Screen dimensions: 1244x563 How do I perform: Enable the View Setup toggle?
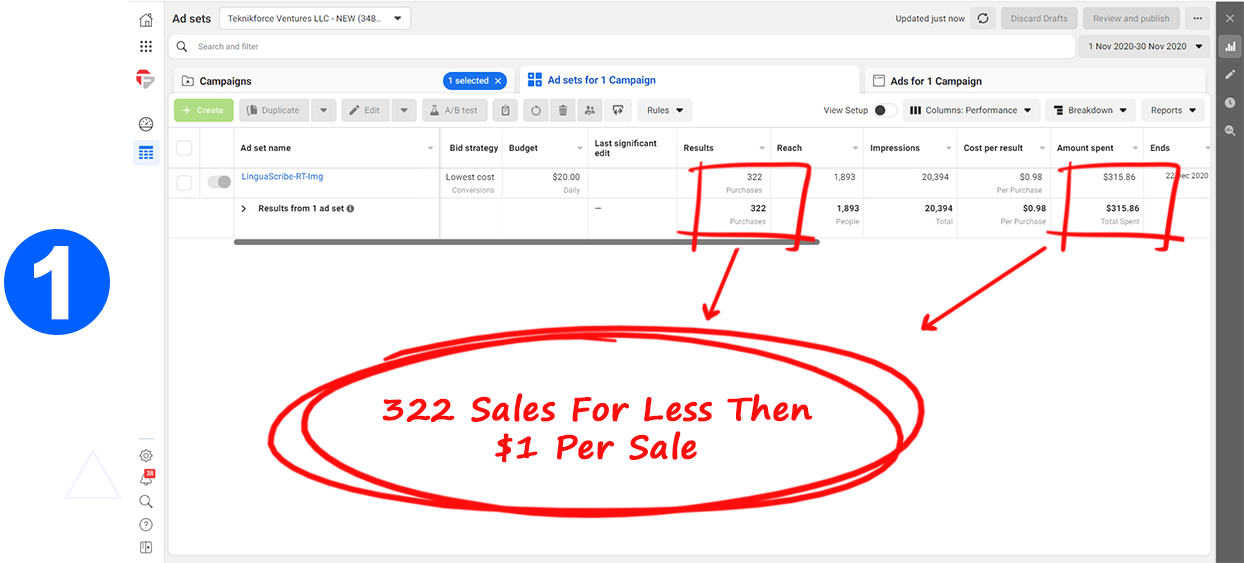coord(885,111)
